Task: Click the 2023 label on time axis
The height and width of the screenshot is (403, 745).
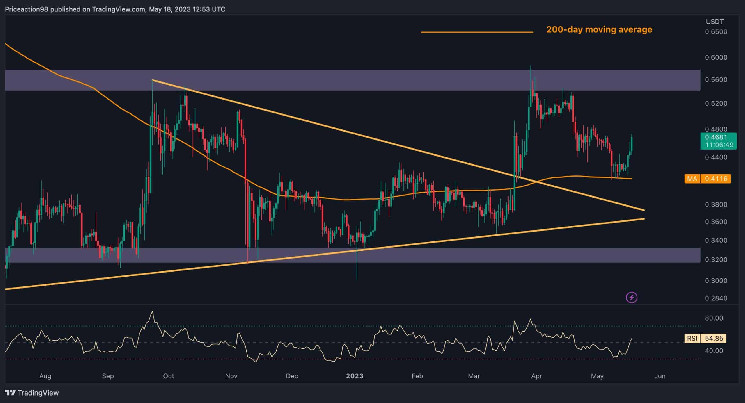Action: click(354, 376)
